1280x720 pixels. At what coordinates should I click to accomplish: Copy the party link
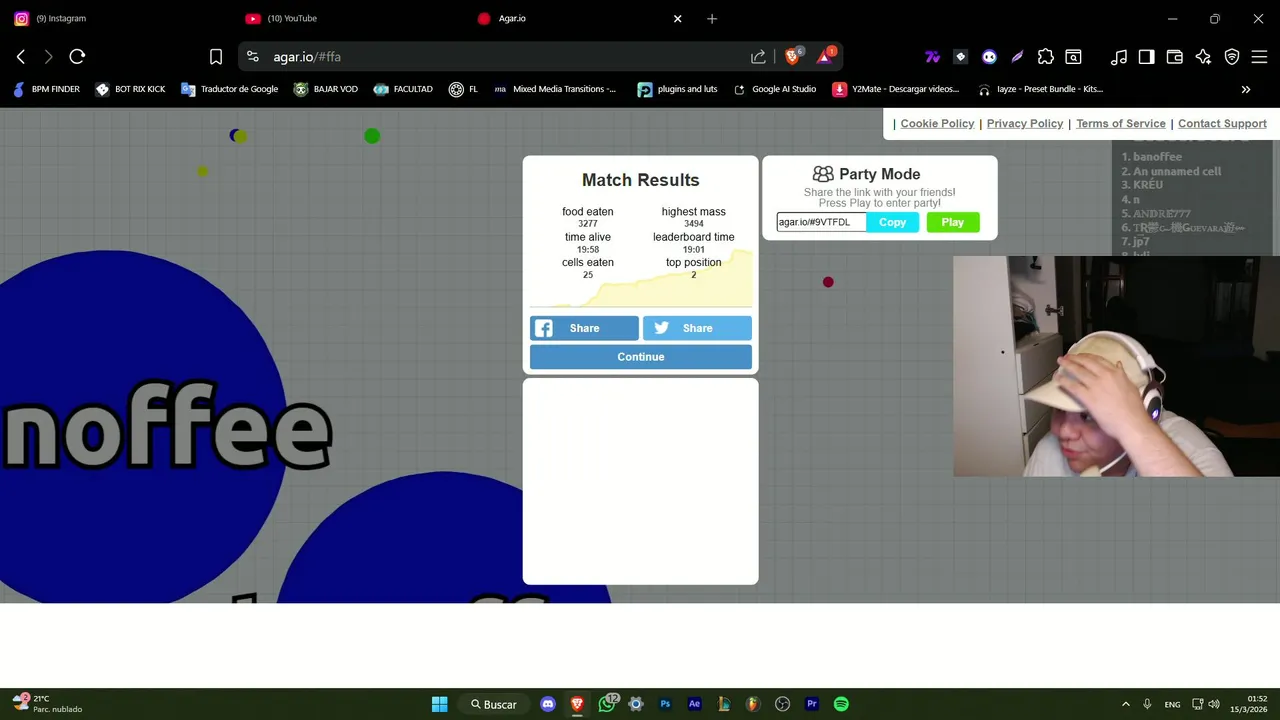coord(892,222)
